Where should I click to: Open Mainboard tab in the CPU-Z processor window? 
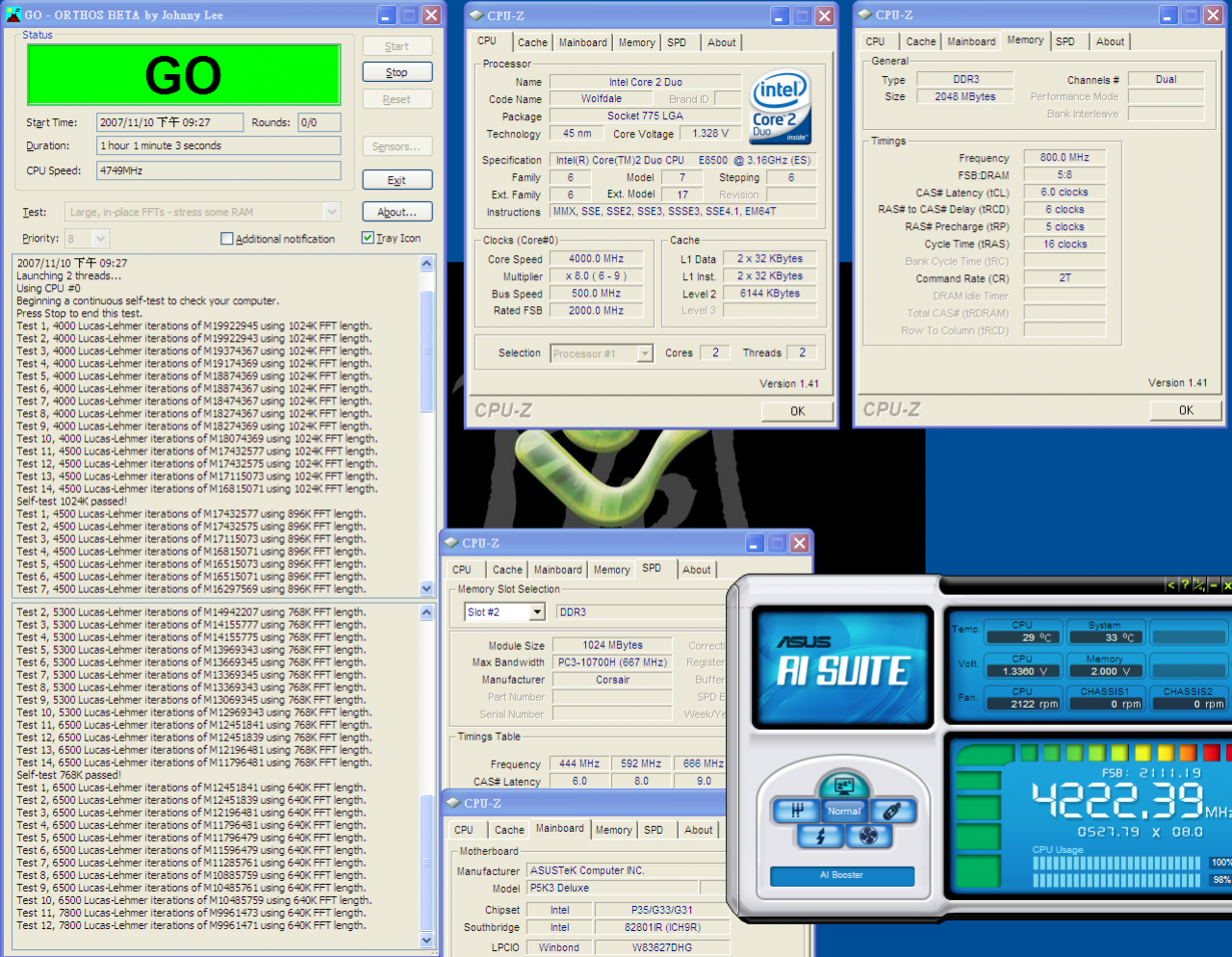click(583, 42)
